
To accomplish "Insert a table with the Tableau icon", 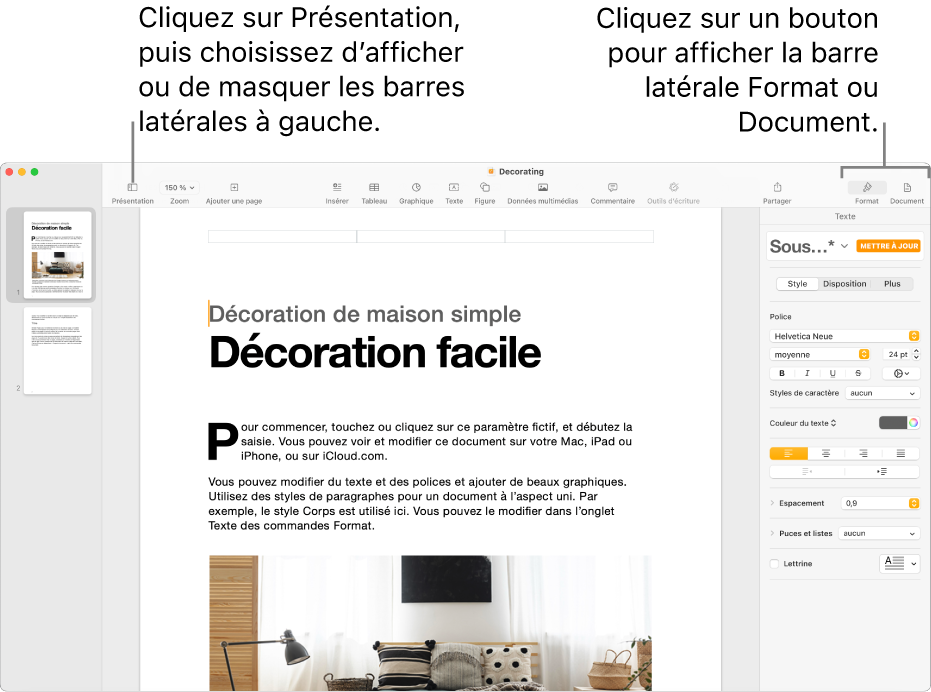I will [x=374, y=187].
